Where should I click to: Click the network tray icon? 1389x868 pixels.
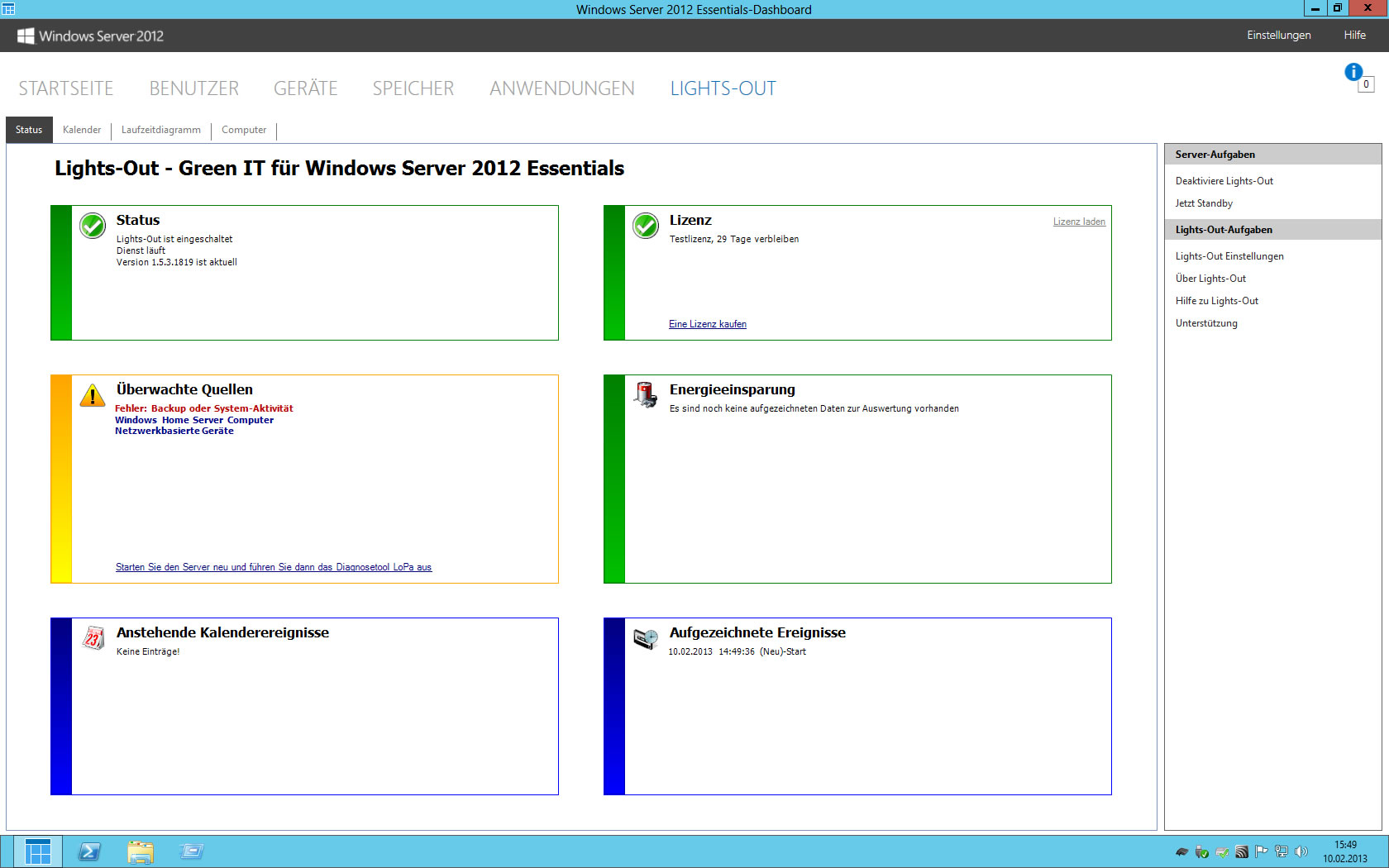pos(1282,851)
